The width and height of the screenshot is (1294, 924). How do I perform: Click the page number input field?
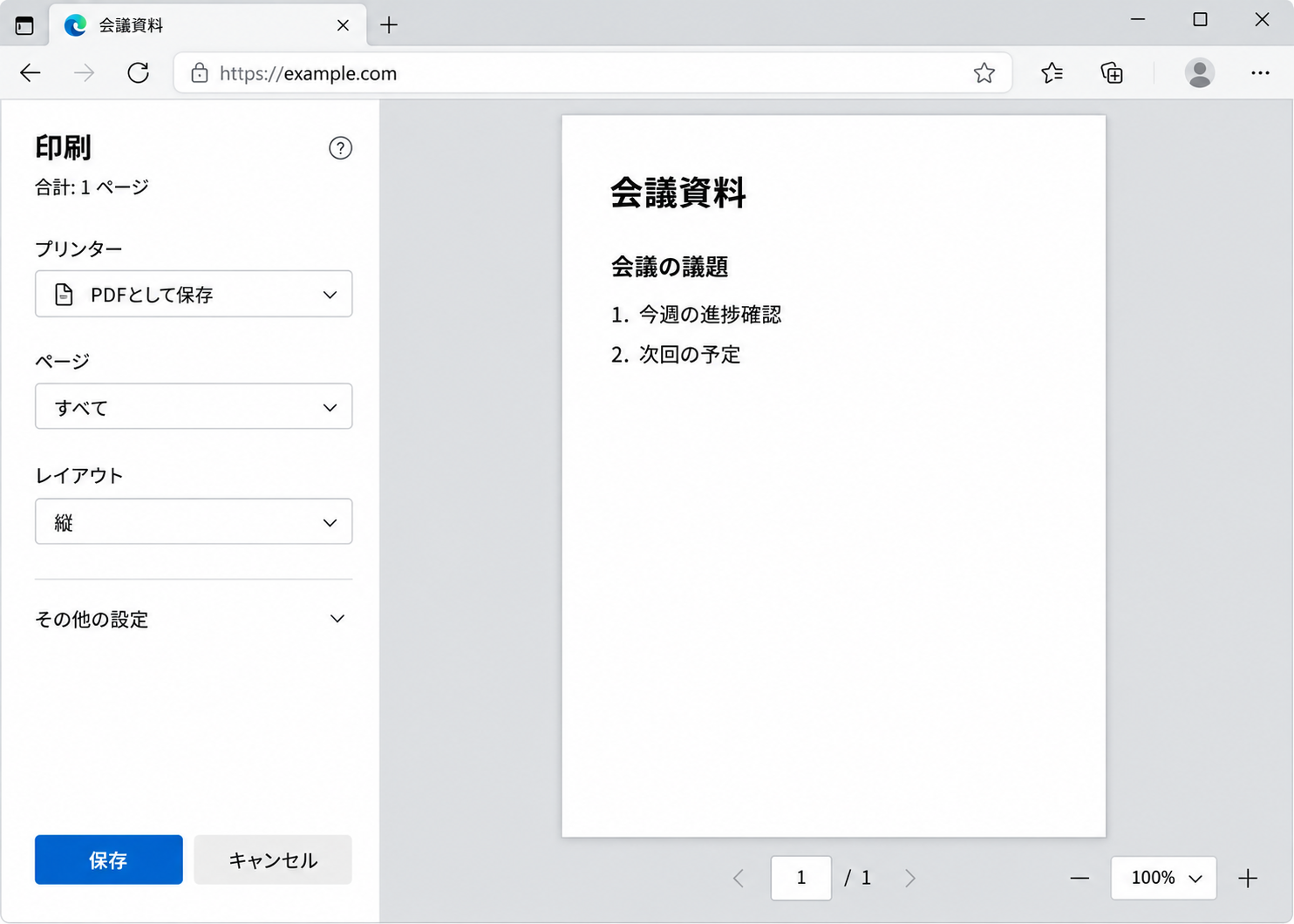[800, 878]
